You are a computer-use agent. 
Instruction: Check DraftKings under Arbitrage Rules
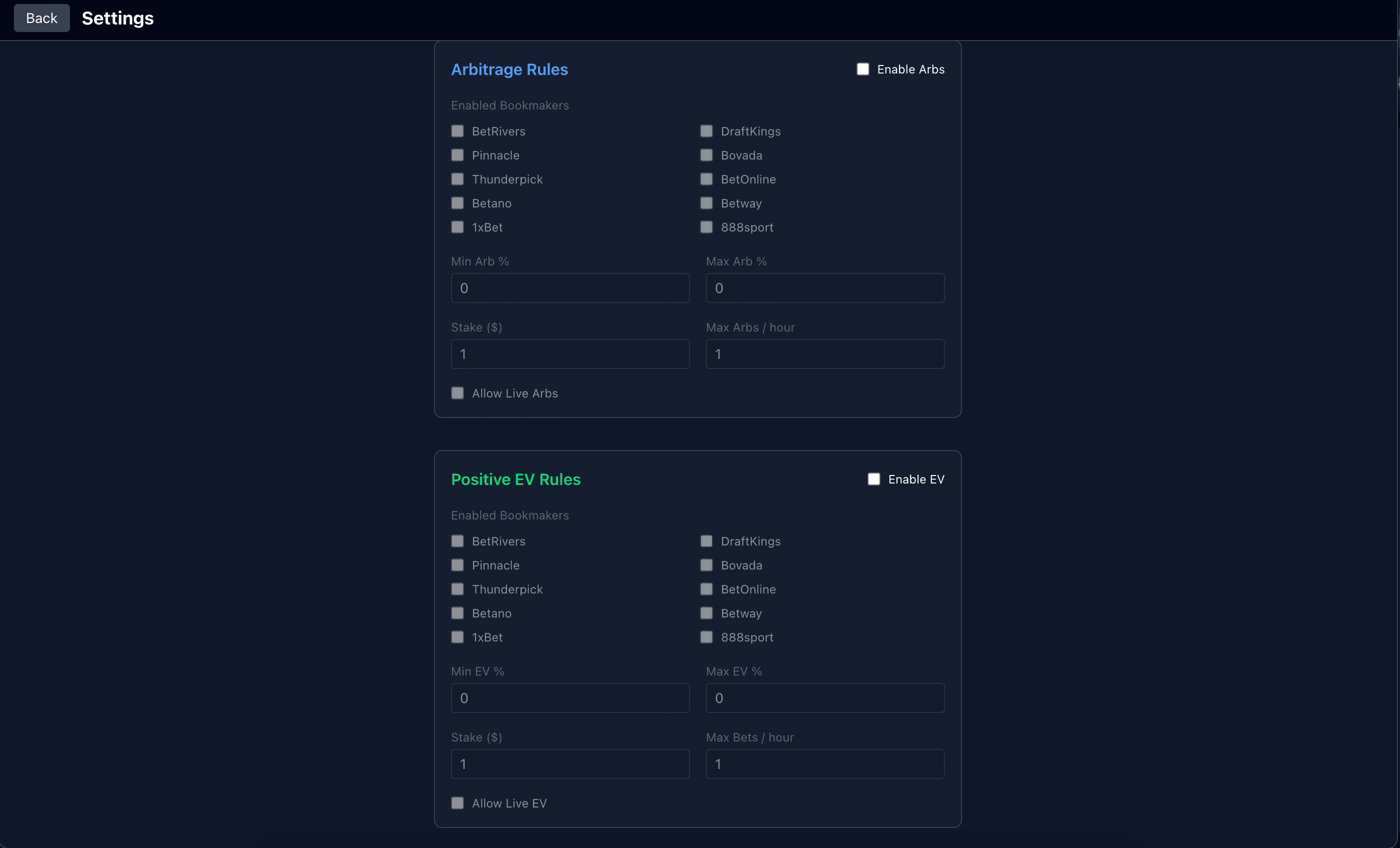(x=706, y=130)
